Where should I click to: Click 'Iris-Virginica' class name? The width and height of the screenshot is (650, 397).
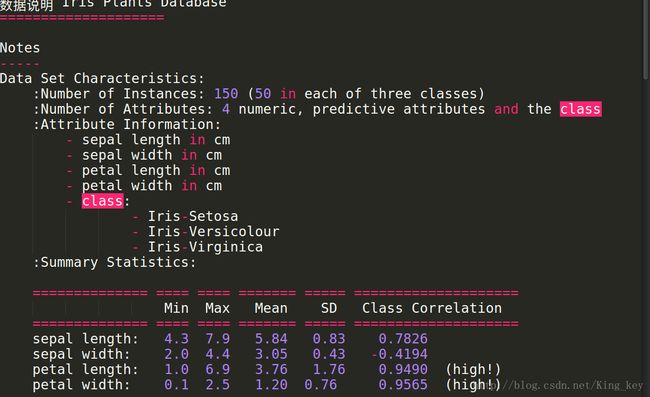pyautogui.click(x=206, y=247)
